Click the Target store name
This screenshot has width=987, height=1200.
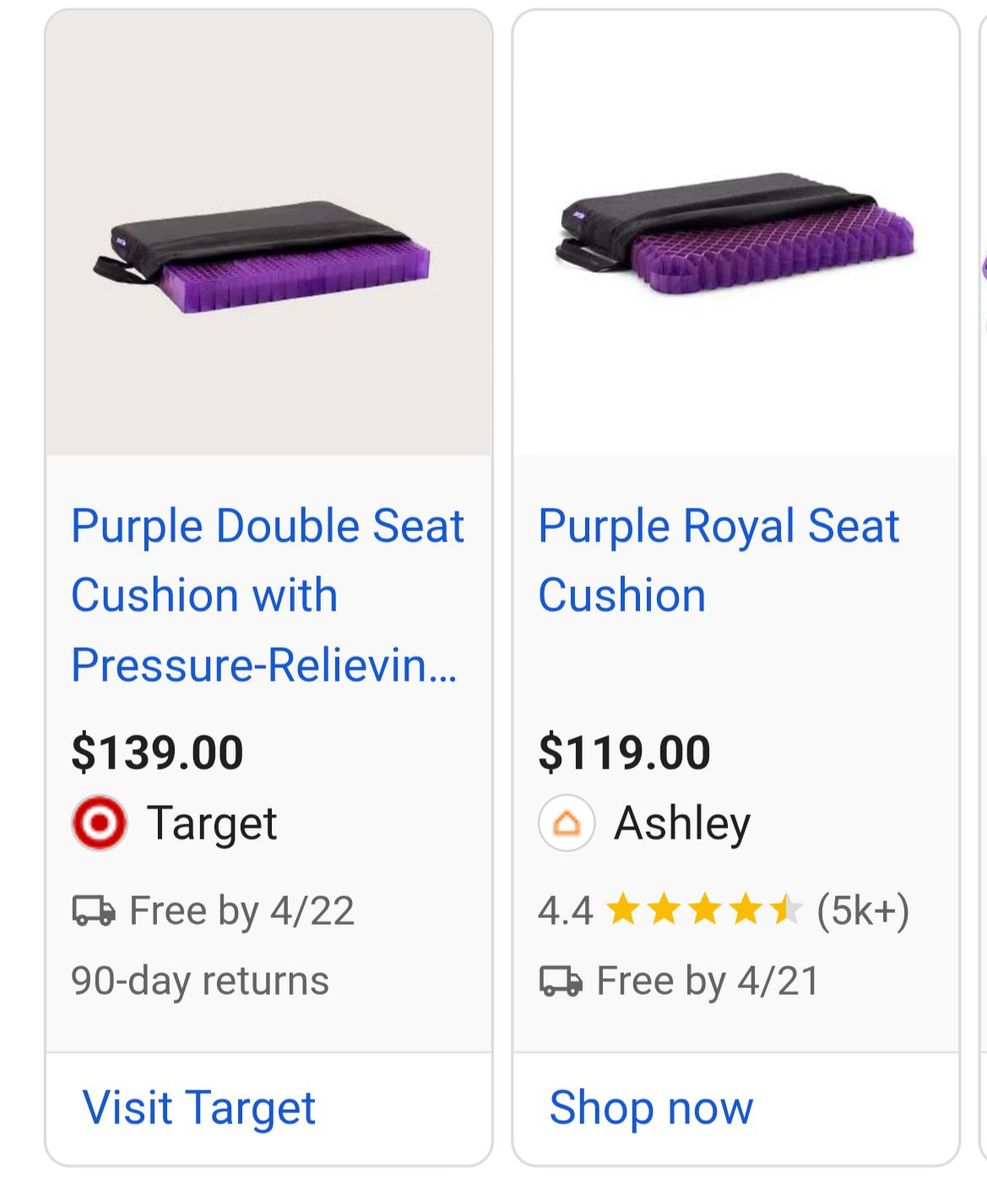pyautogui.click(x=211, y=823)
